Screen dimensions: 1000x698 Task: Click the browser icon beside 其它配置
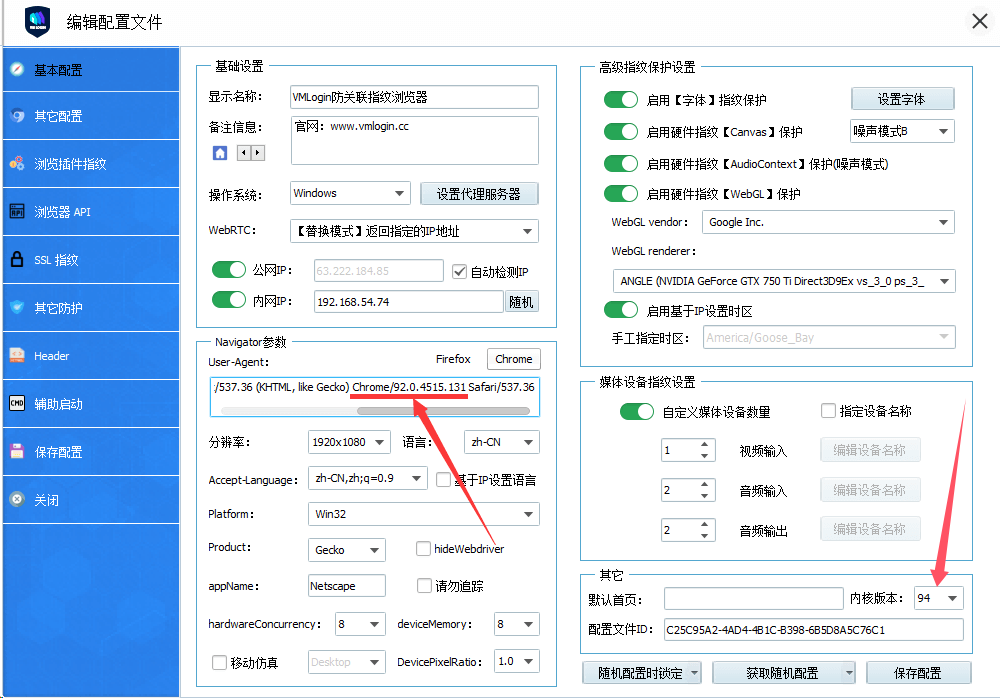click(17, 115)
